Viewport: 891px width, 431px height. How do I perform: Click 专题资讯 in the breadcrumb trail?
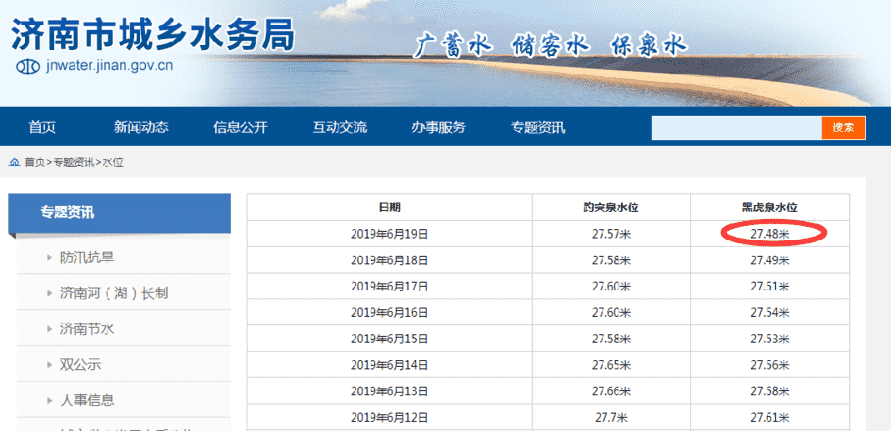click(75, 162)
